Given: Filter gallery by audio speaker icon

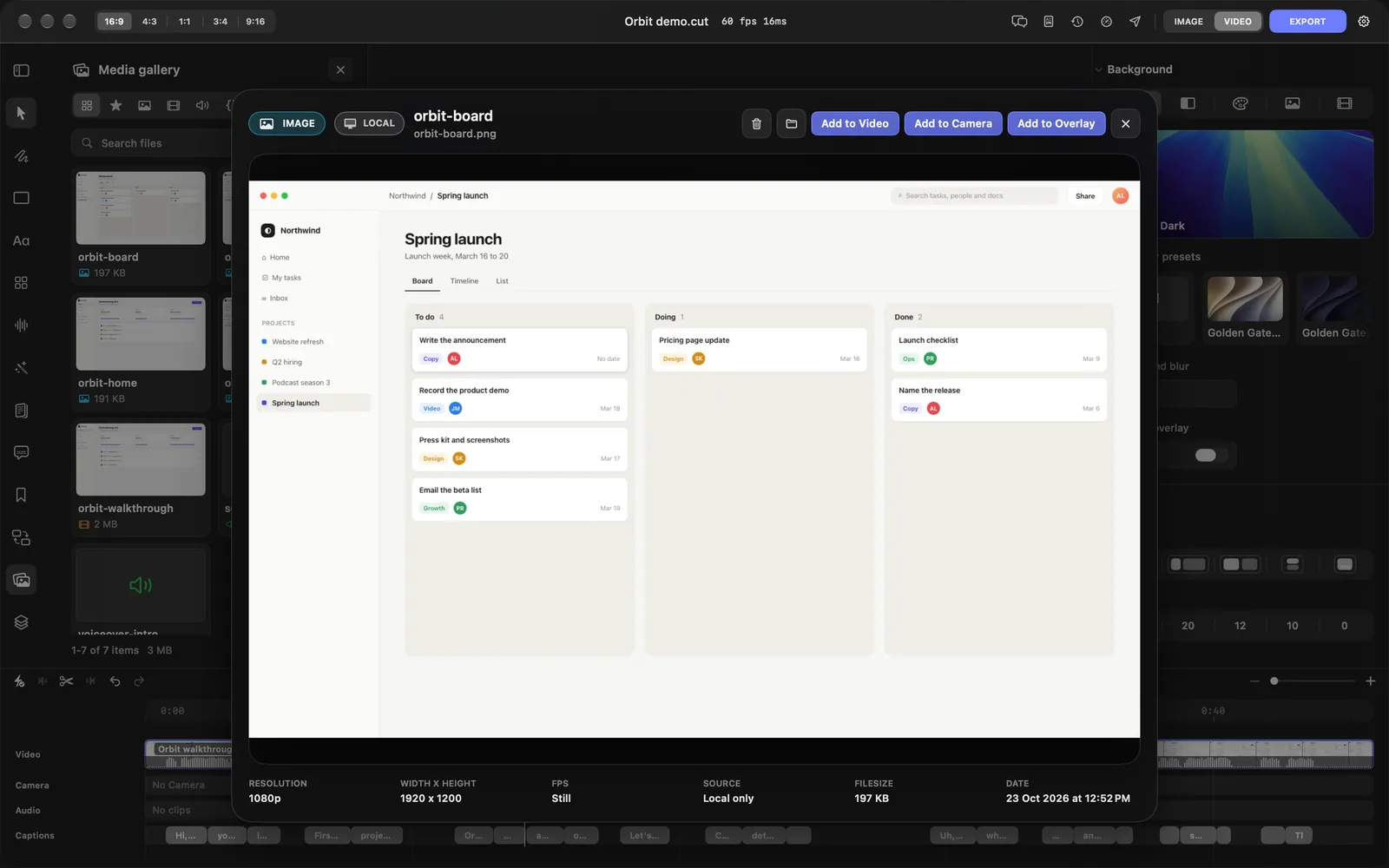Looking at the screenshot, I should pyautogui.click(x=202, y=105).
